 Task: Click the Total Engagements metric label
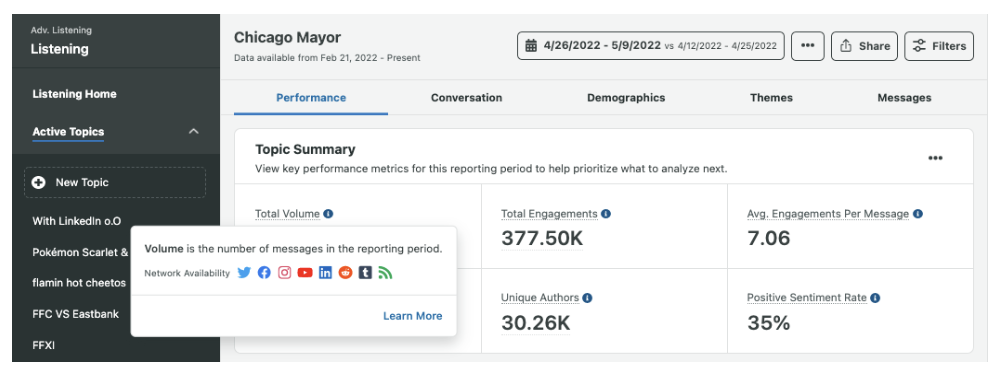click(549, 214)
